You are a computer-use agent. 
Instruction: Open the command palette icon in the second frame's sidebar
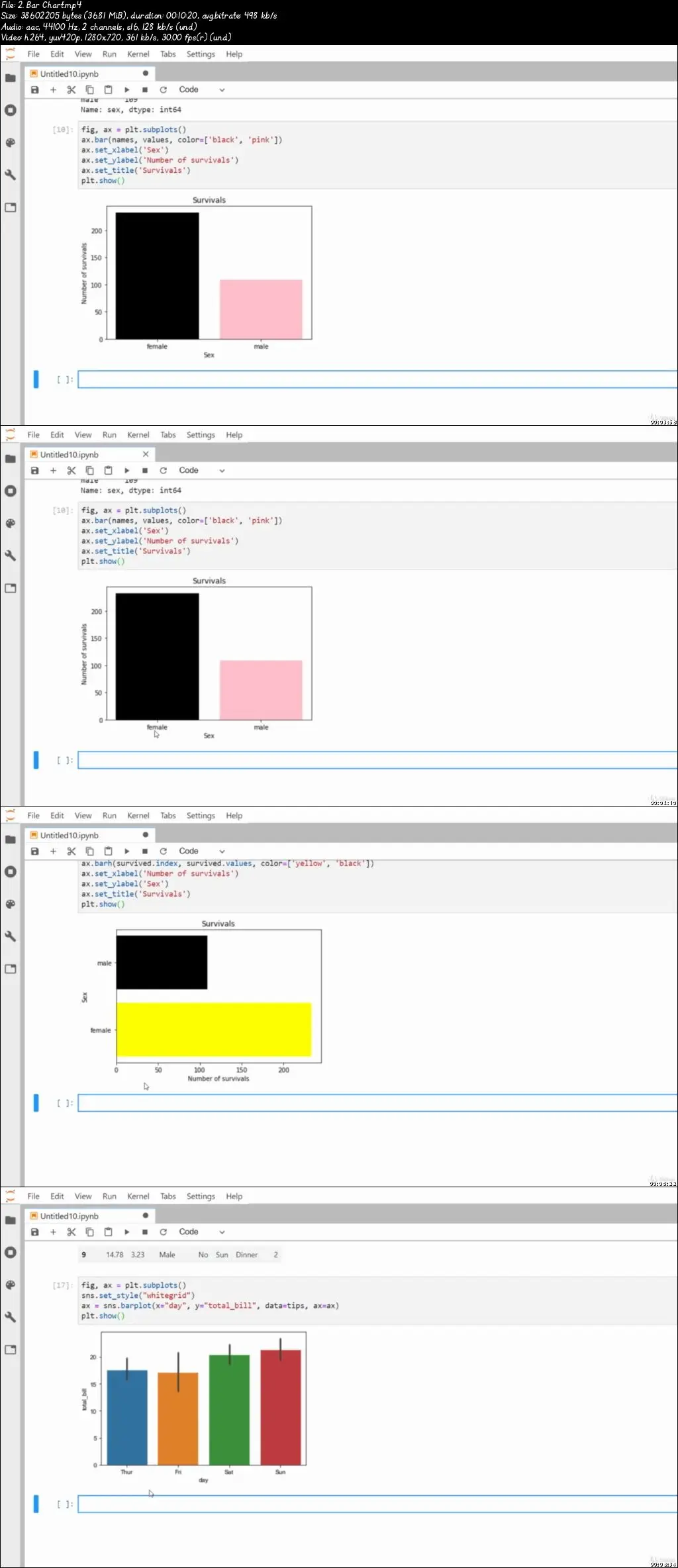point(11,523)
